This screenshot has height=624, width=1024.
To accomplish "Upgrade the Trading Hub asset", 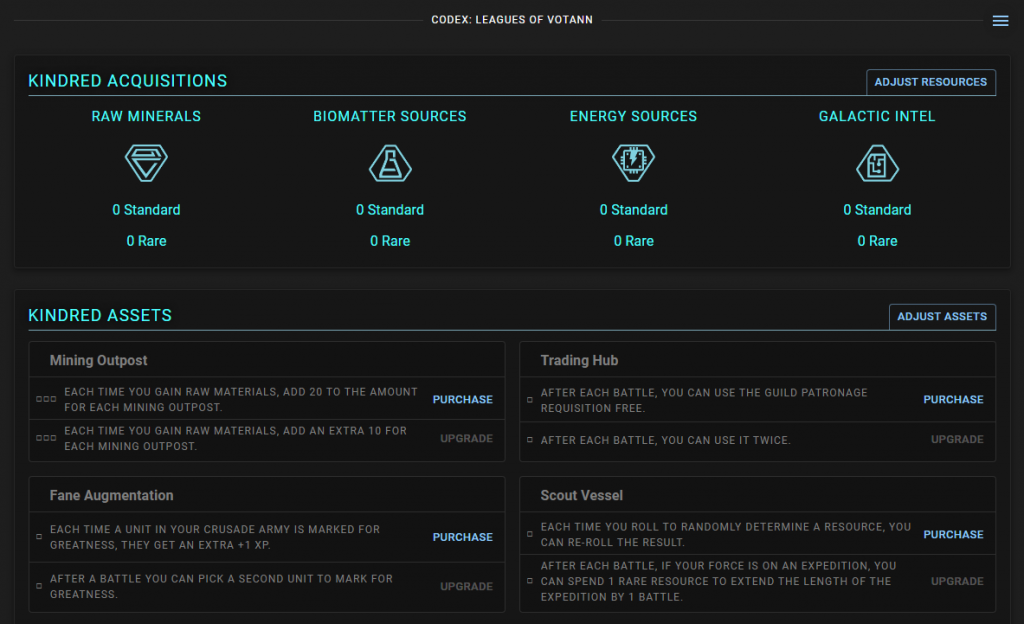I will pyautogui.click(x=957, y=440).
